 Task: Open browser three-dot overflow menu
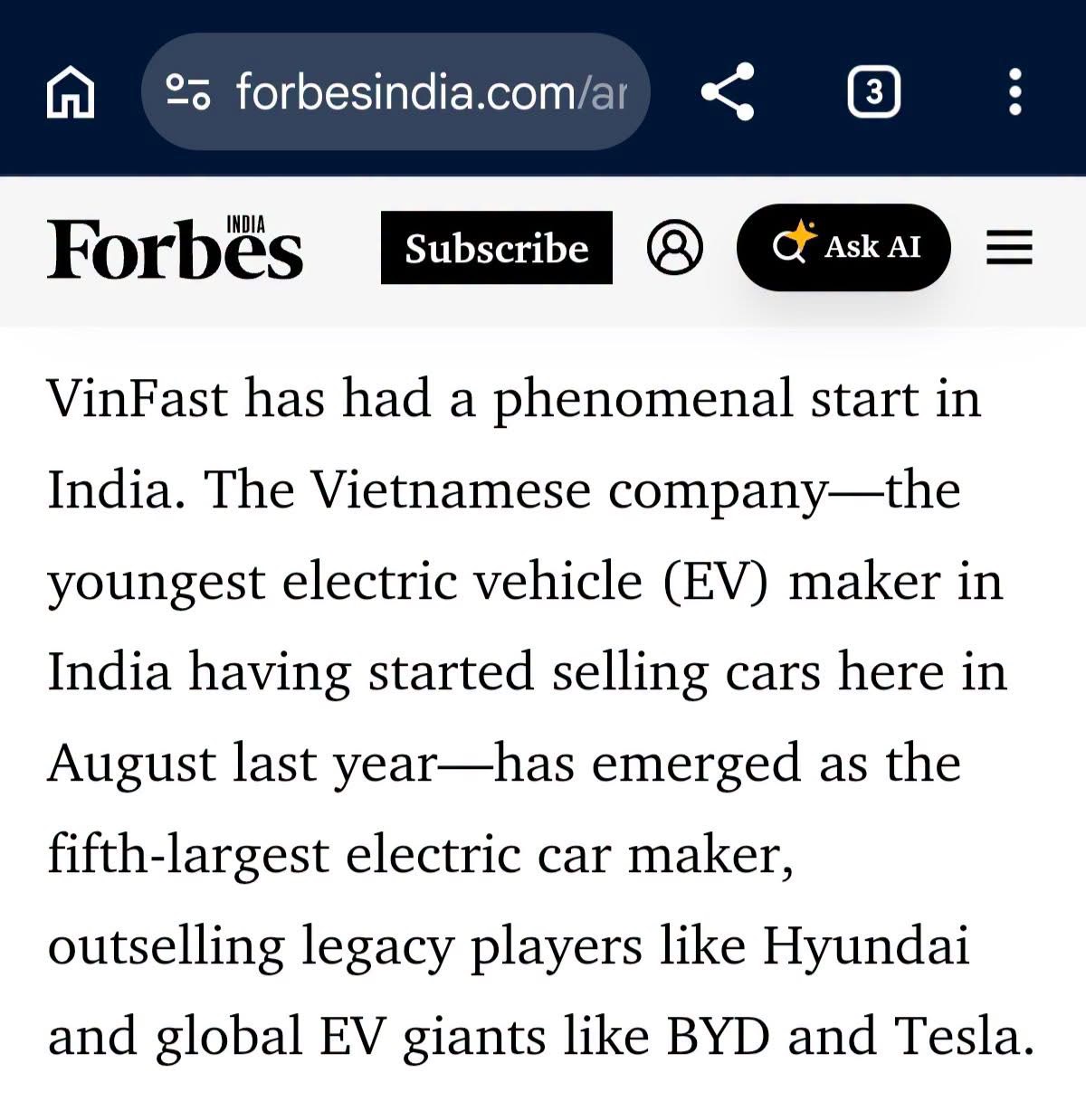[x=1015, y=91]
